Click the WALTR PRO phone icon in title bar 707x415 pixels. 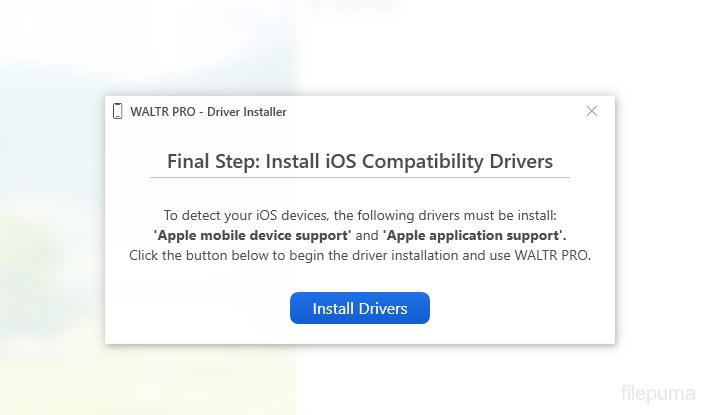point(118,111)
